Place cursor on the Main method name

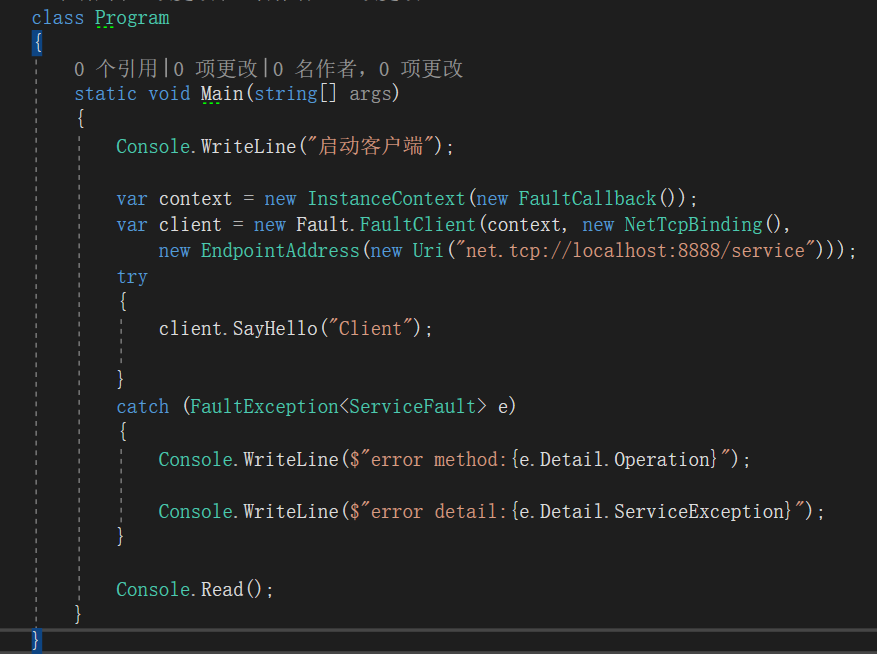tap(221, 94)
